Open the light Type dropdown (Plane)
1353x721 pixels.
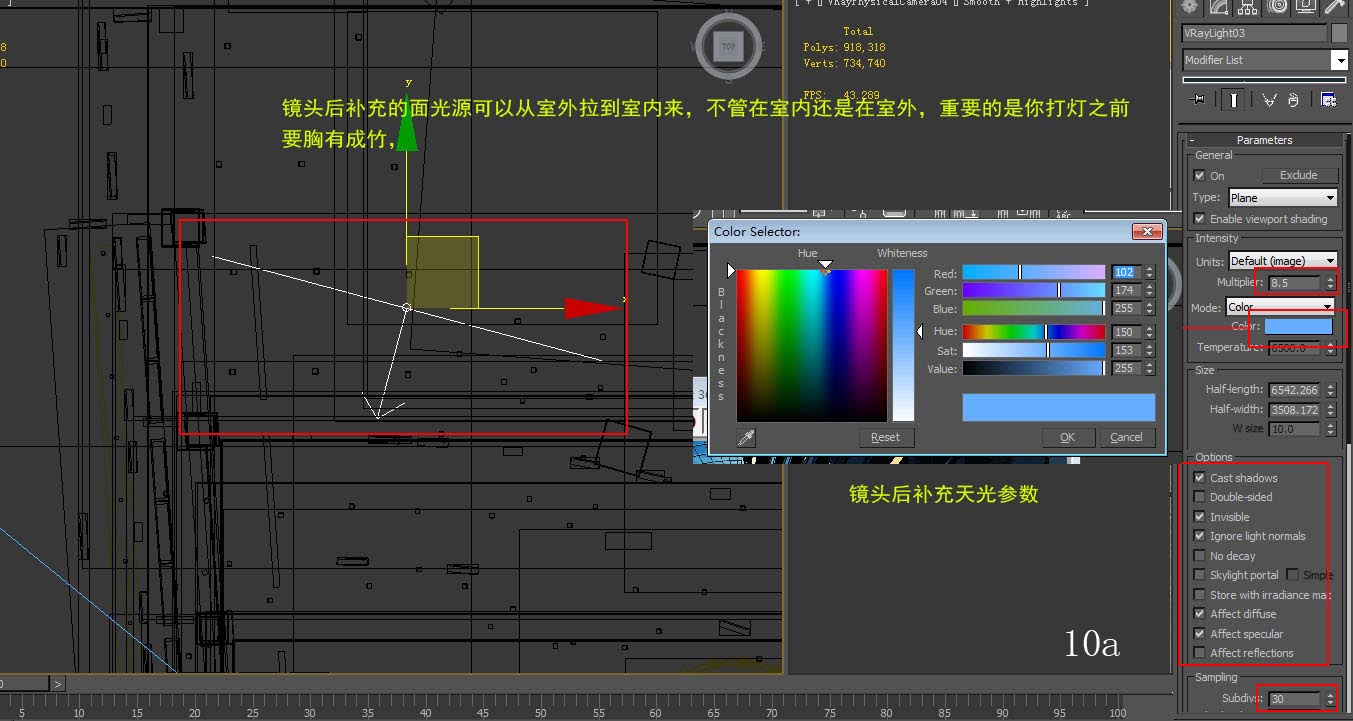tap(1282, 198)
